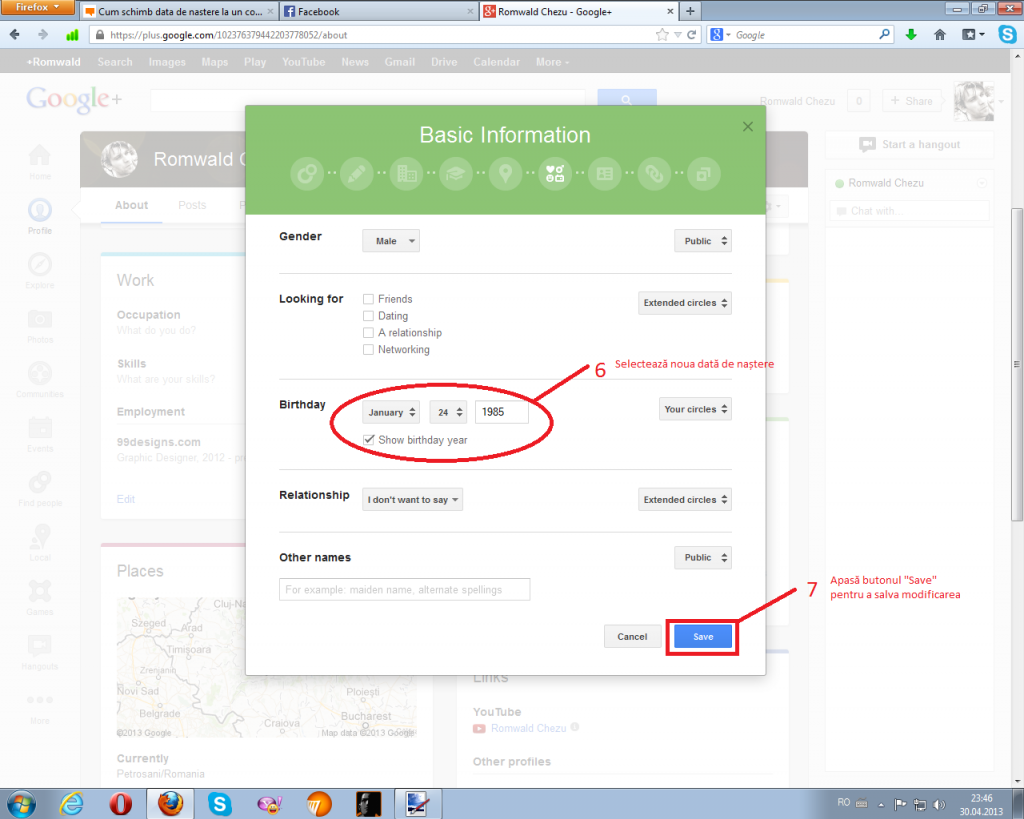Open Local in Google+ sidebar
Screen dimensions: 1024x819
click(40, 543)
